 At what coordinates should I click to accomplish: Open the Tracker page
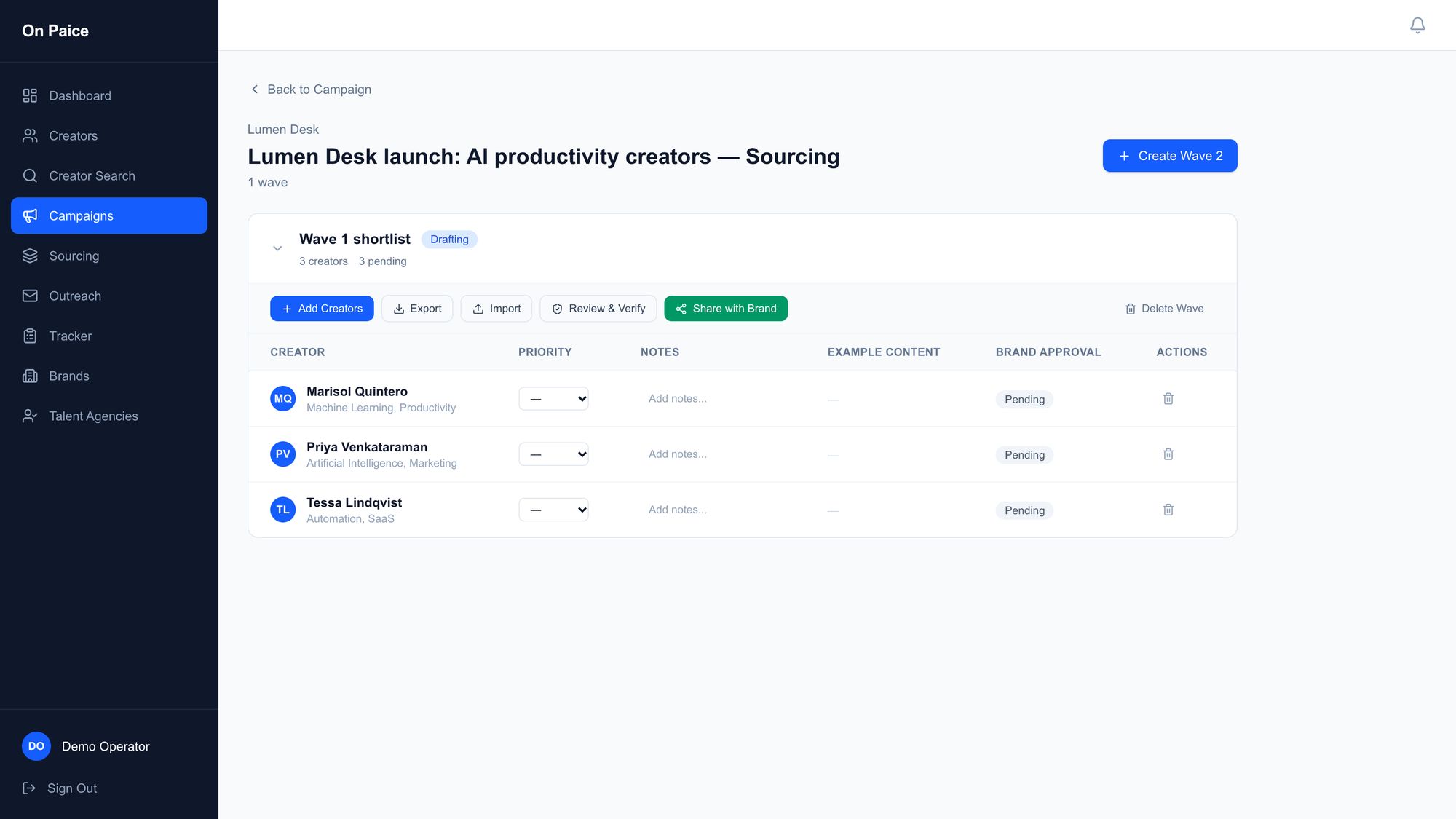pyautogui.click(x=109, y=336)
